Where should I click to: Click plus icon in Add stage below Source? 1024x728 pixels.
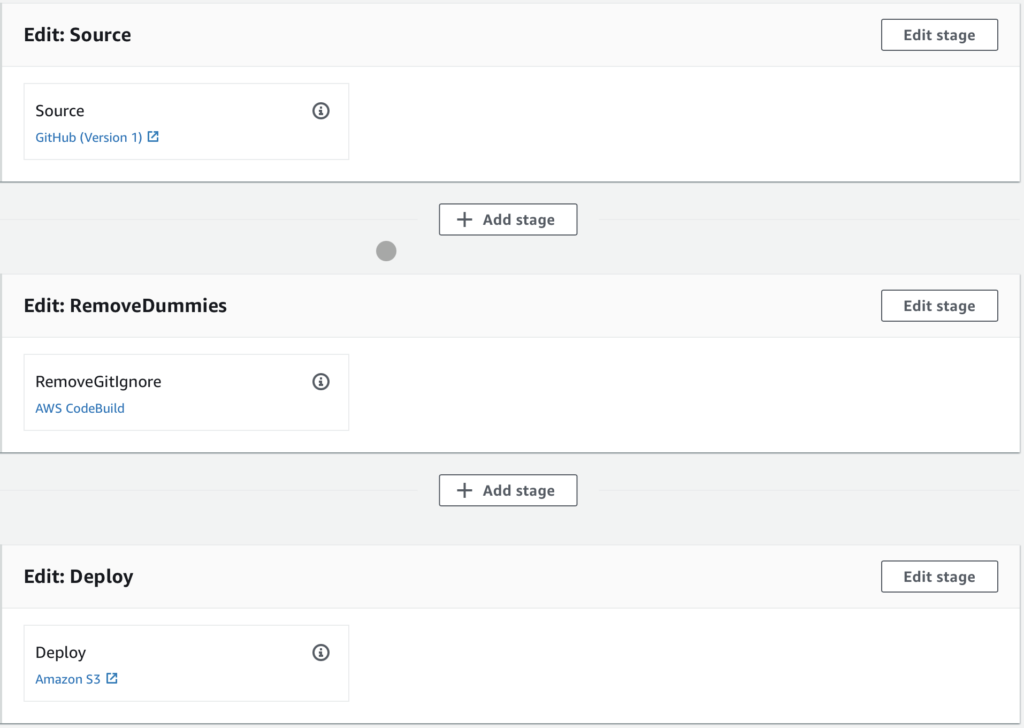[x=464, y=219]
